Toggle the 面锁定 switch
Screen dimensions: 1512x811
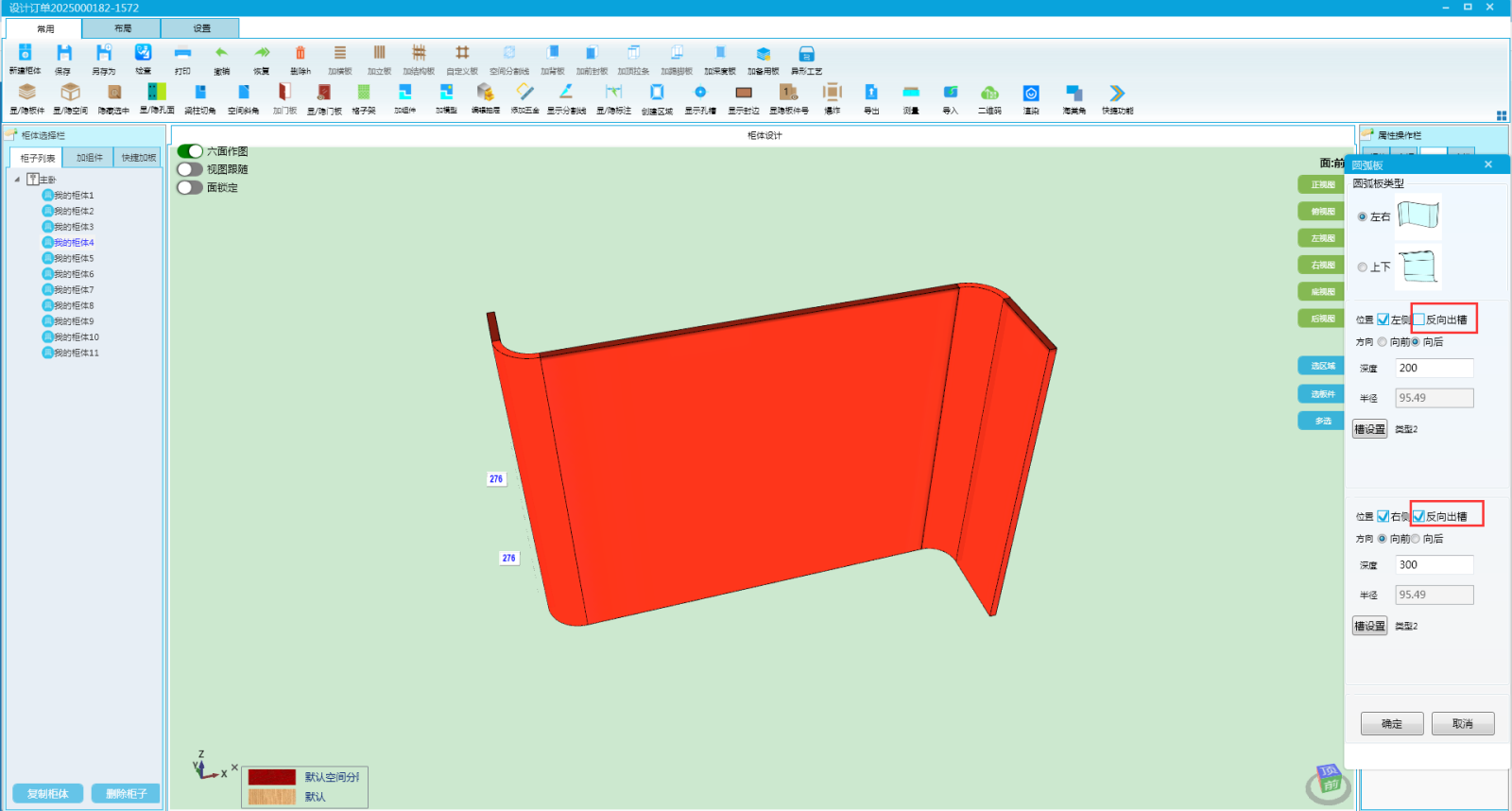[190, 187]
